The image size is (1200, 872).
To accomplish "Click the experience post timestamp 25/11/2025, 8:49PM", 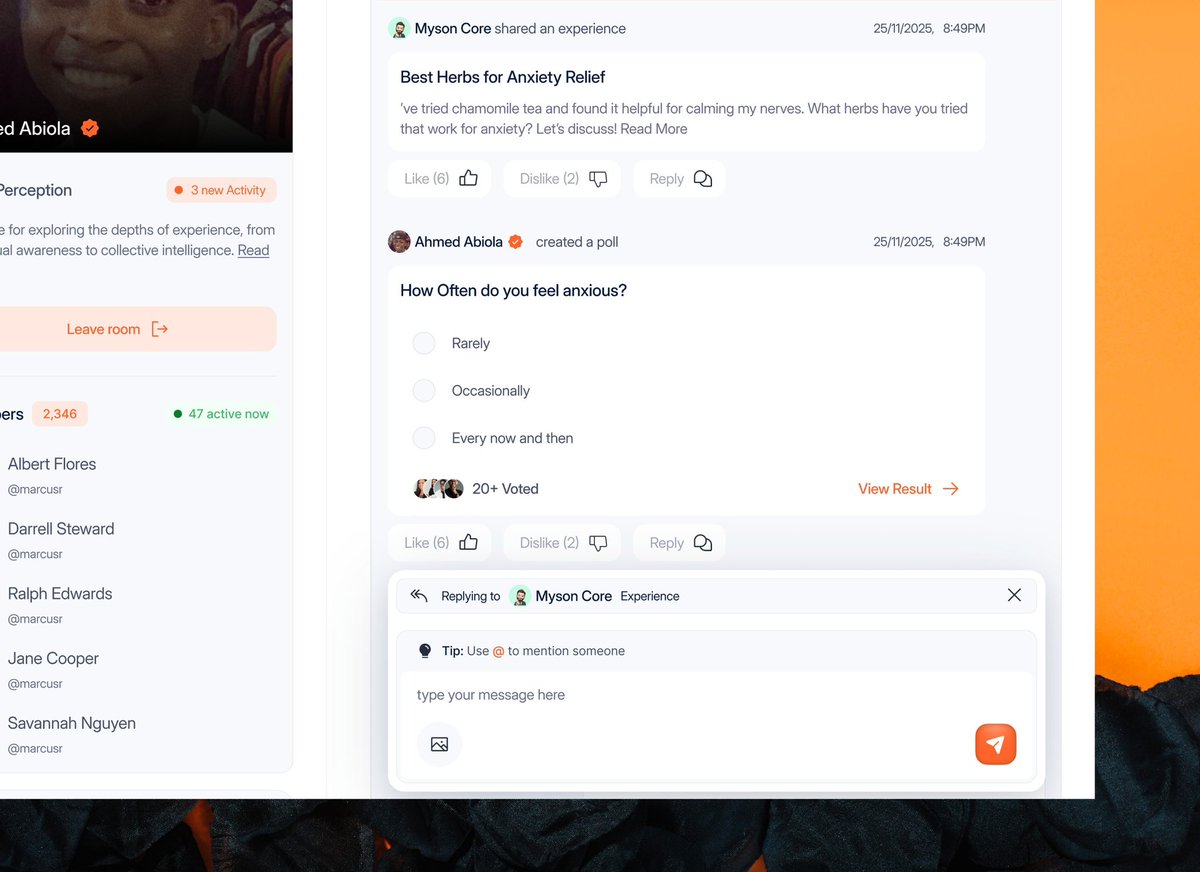I will pos(929,29).
